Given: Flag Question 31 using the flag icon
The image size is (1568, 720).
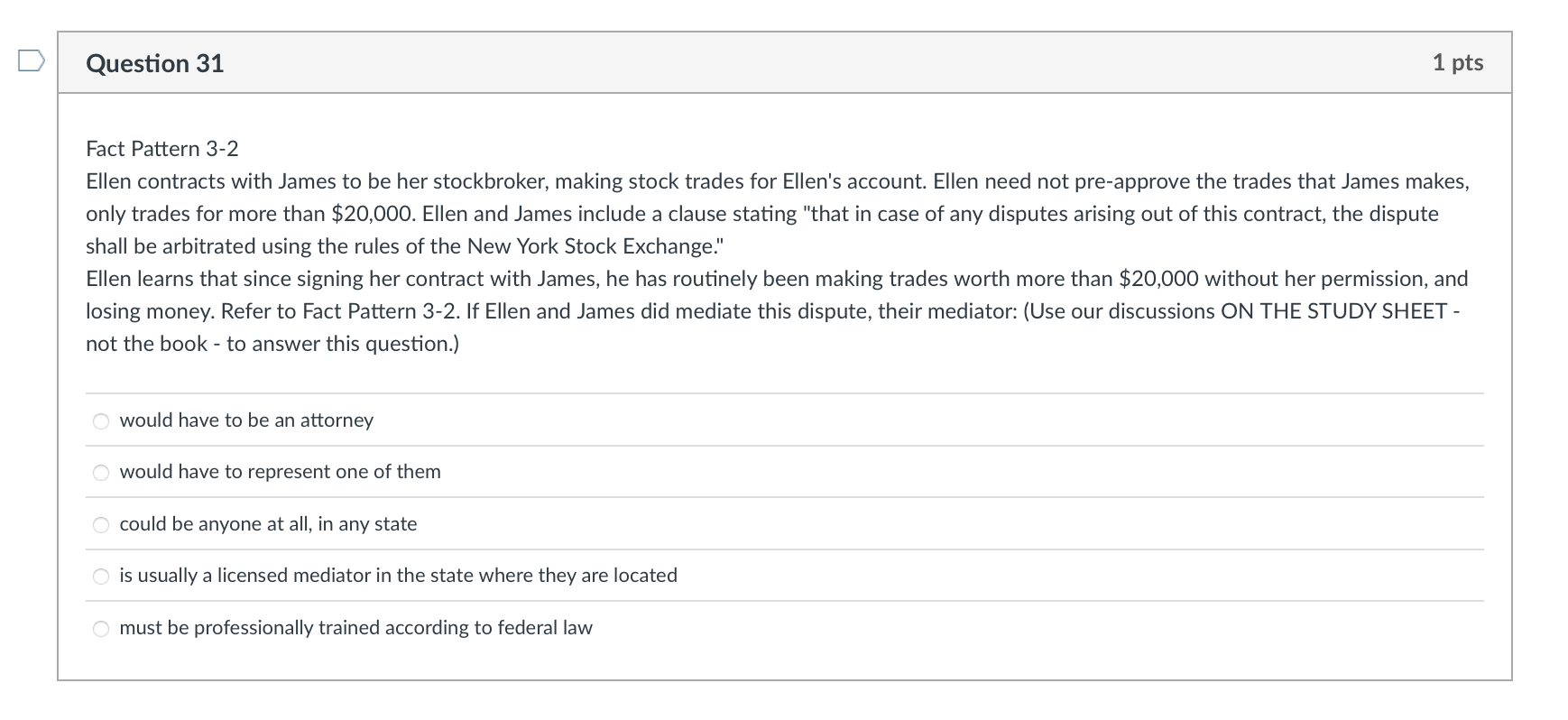Looking at the screenshot, I should (31, 61).
